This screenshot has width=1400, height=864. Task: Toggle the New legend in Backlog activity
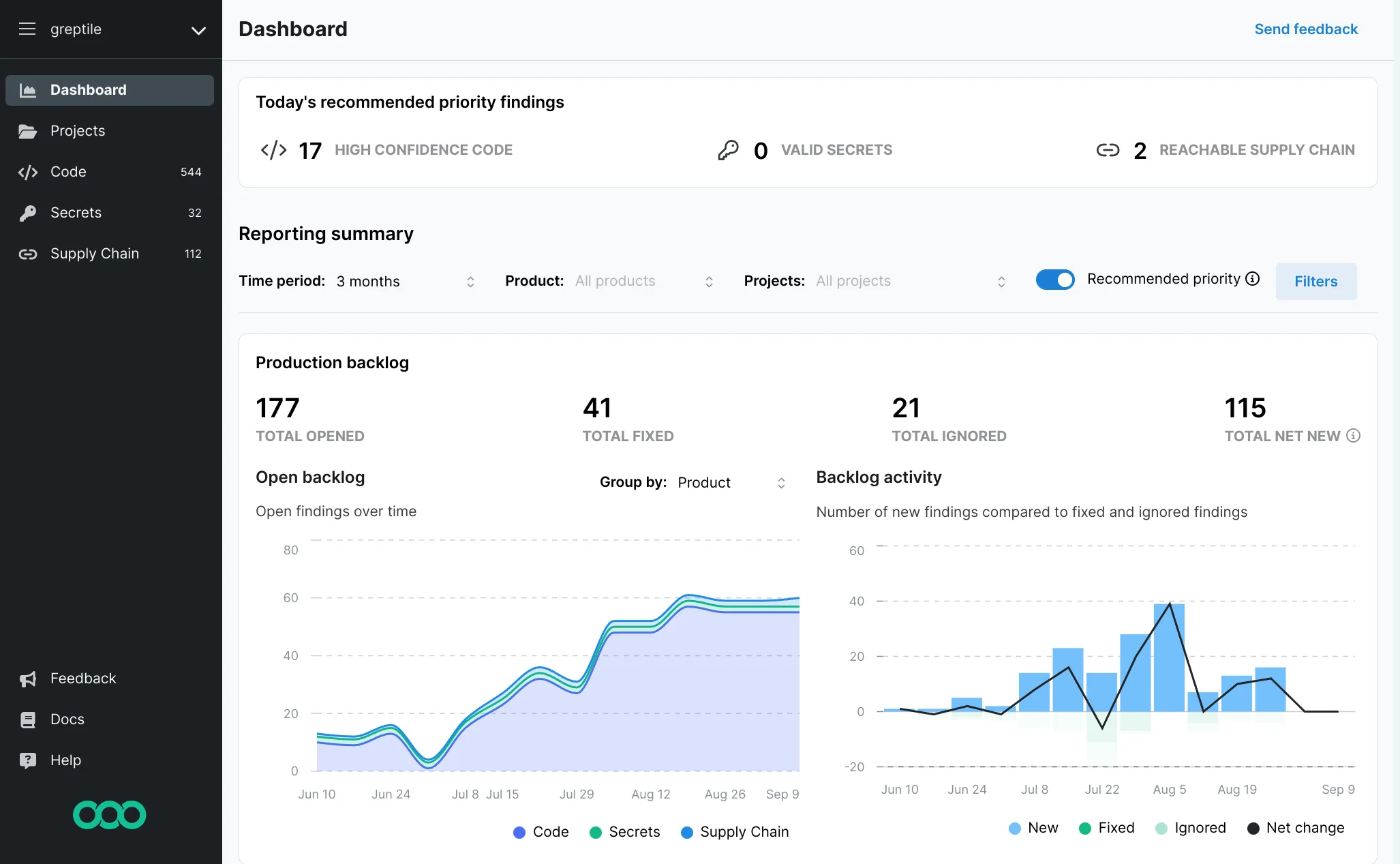click(1015, 828)
